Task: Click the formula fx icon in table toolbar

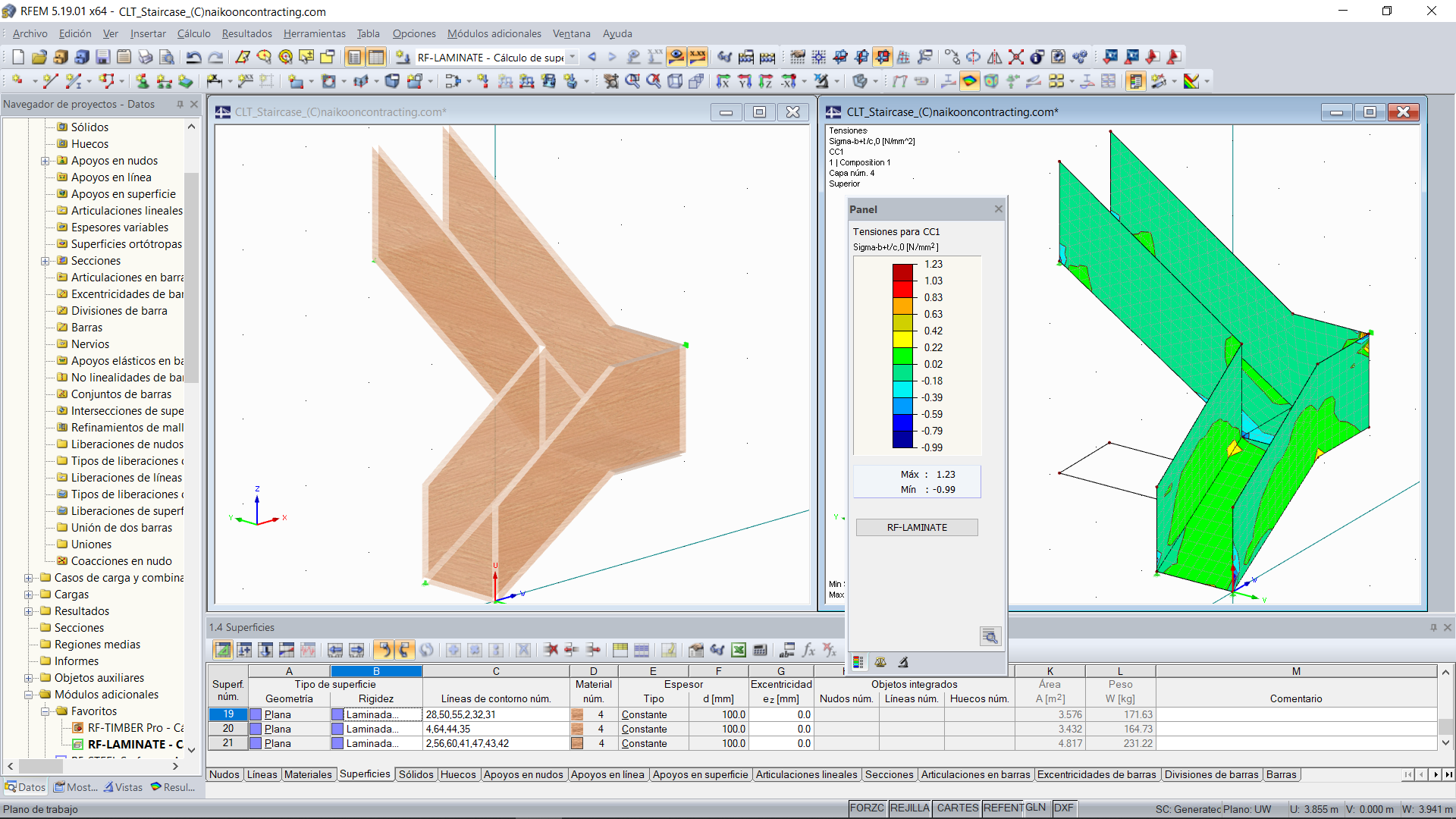Action: point(808,650)
